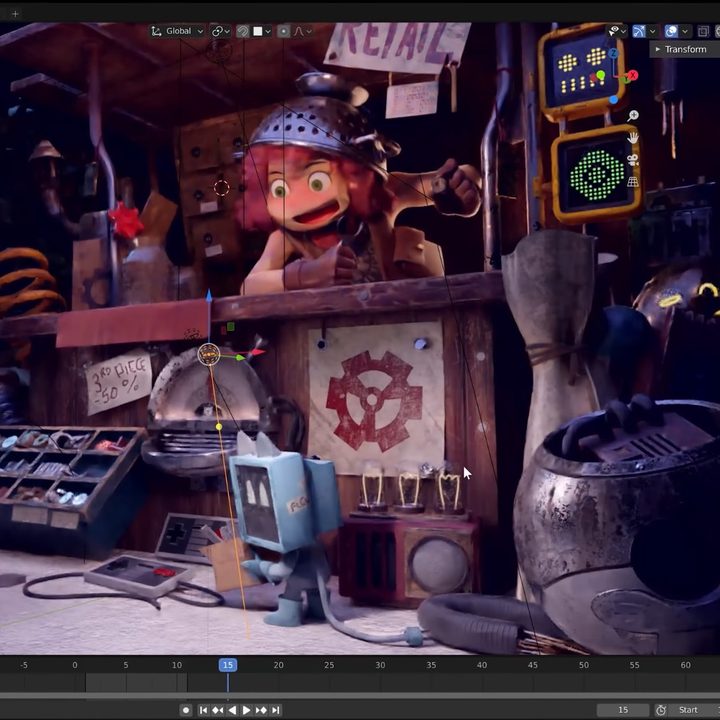
Task: Toggle the snapping magnet icon
Action: coord(242,31)
